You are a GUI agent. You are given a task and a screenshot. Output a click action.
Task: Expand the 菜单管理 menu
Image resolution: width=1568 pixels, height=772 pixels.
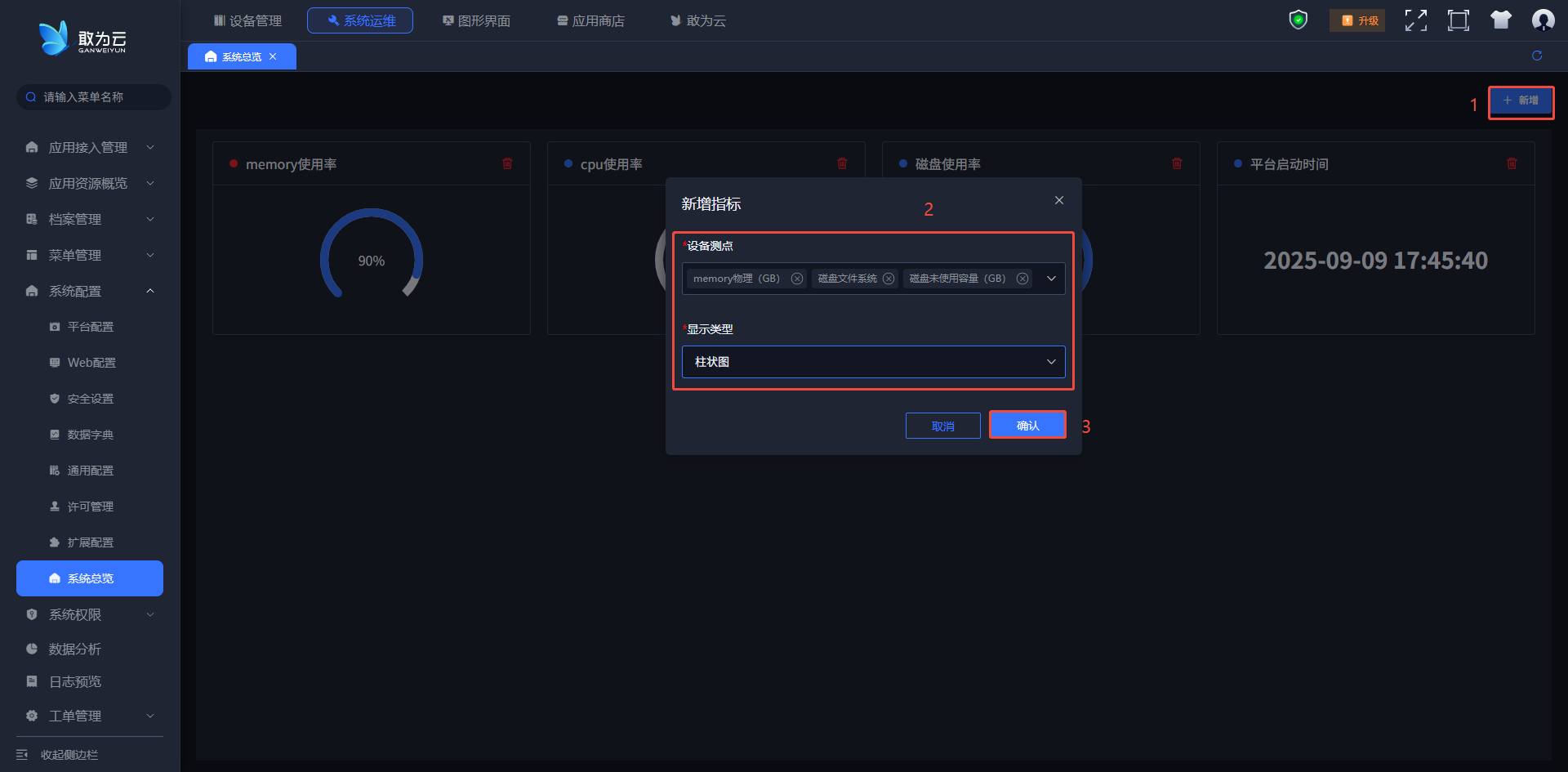[90, 255]
